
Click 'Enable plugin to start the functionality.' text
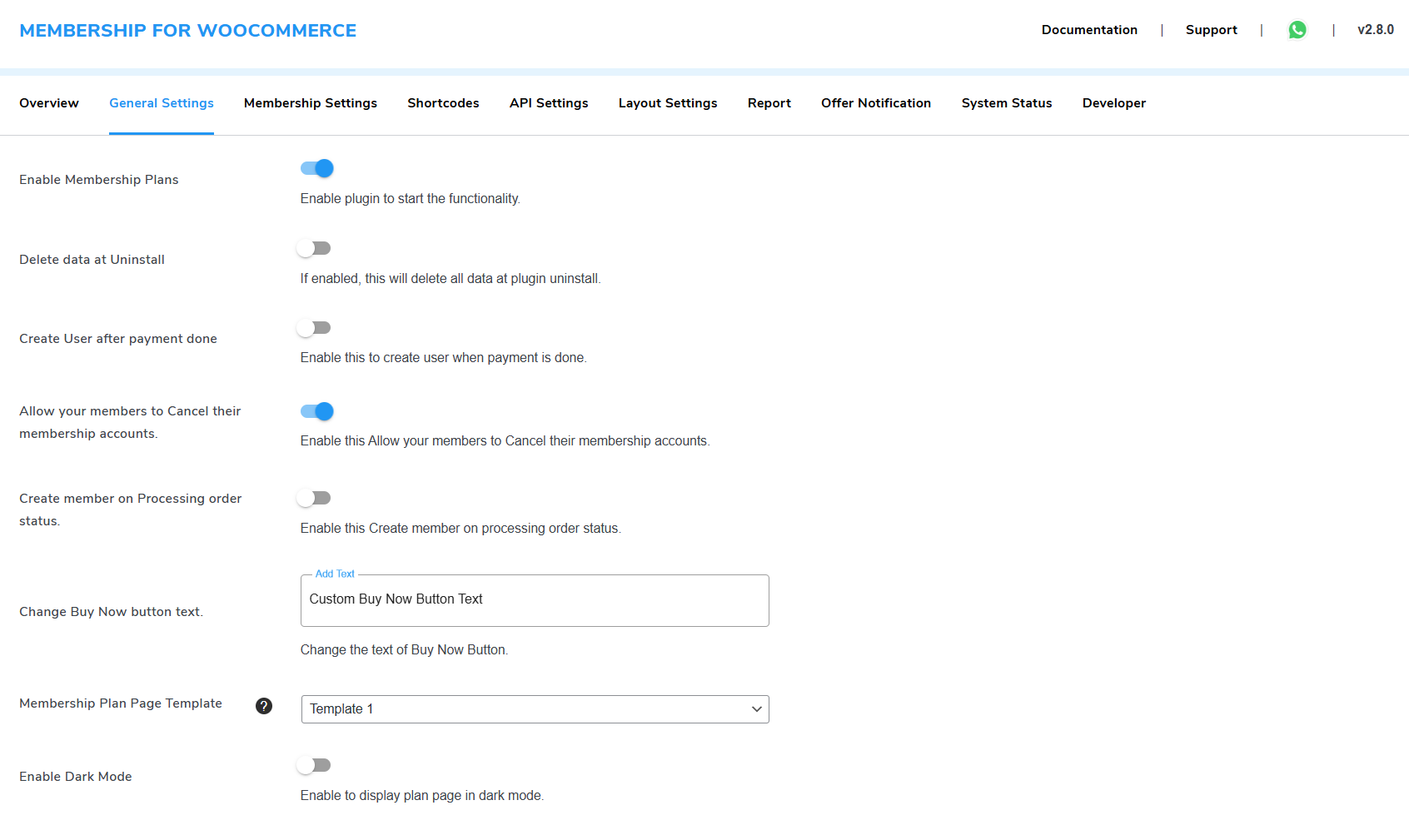click(x=411, y=199)
